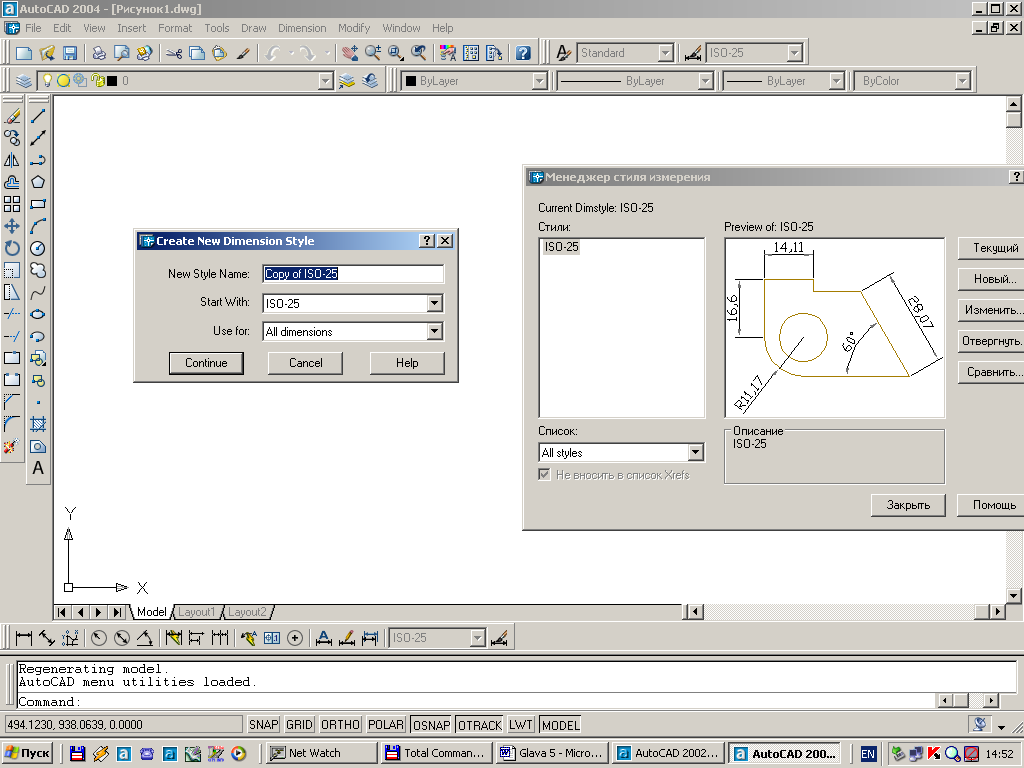Select the Rectangle draw tool
1024x768 pixels.
[38, 204]
